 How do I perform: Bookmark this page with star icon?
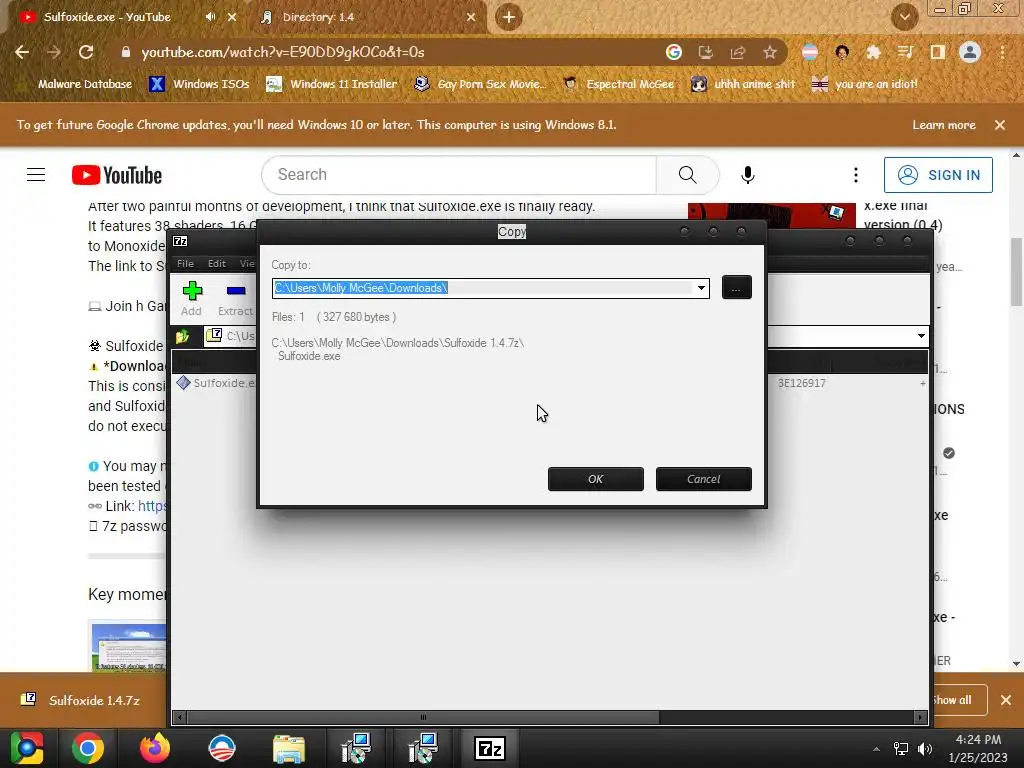tap(770, 52)
